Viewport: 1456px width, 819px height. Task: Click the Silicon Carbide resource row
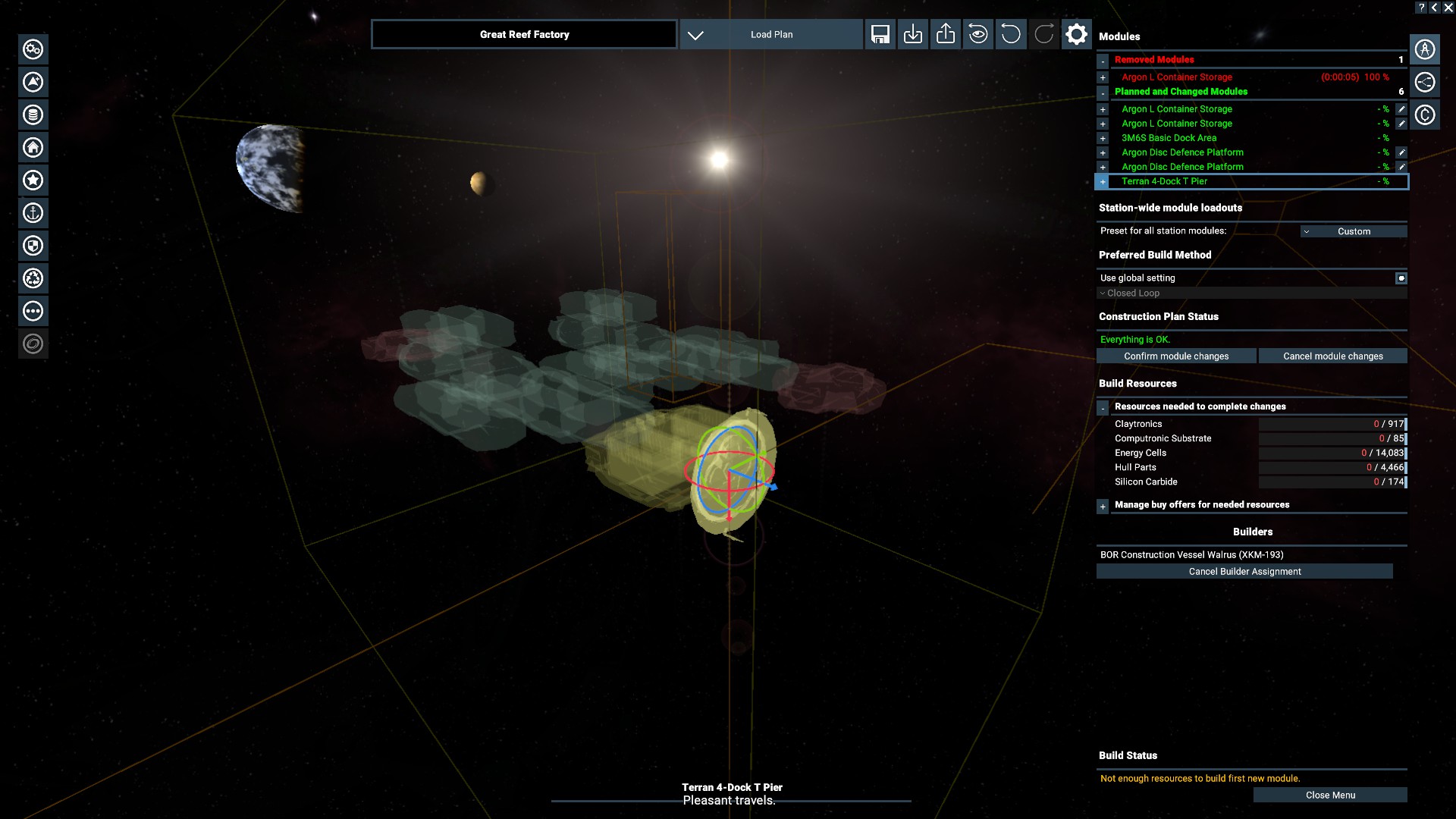click(x=1259, y=482)
